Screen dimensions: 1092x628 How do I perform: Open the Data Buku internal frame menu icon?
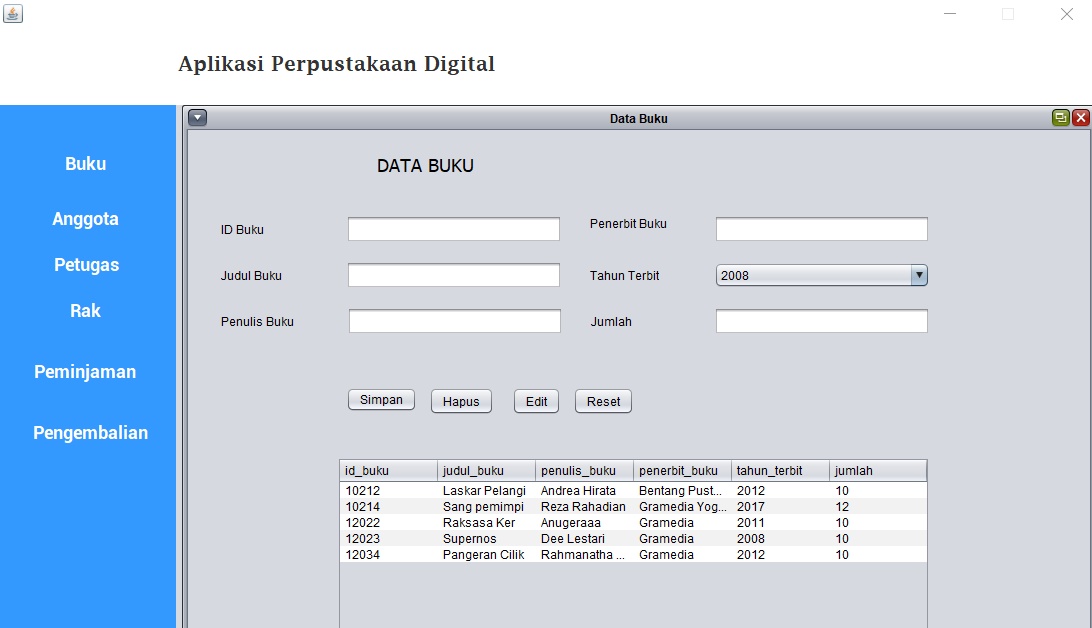(x=197, y=118)
